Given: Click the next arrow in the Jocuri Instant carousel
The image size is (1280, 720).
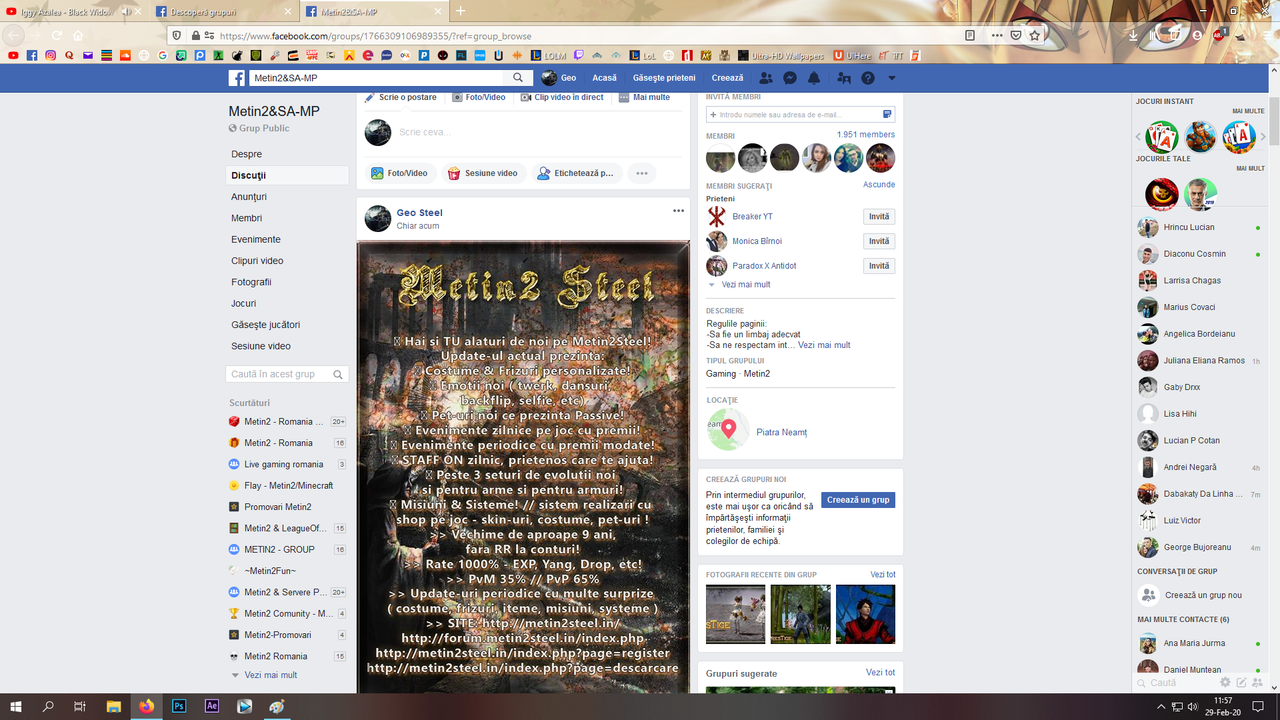Looking at the screenshot, I should pos(1265,137).
